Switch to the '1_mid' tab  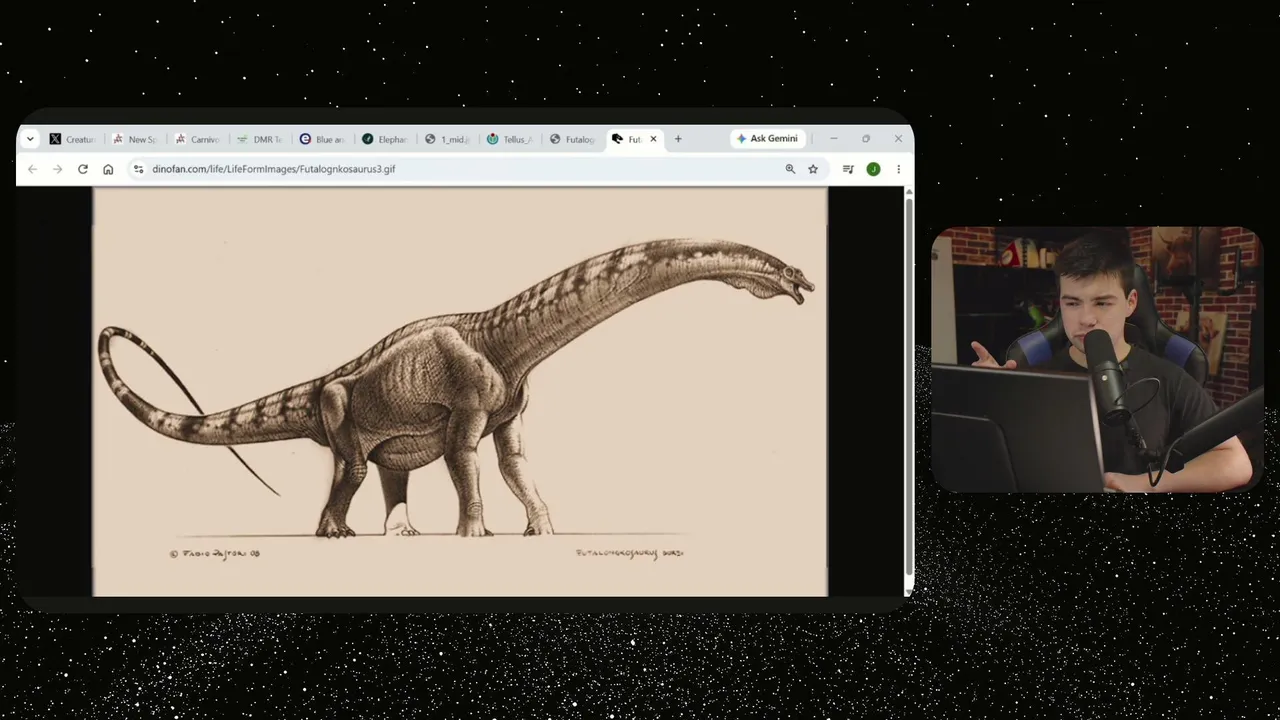click(x=448, y=139)
